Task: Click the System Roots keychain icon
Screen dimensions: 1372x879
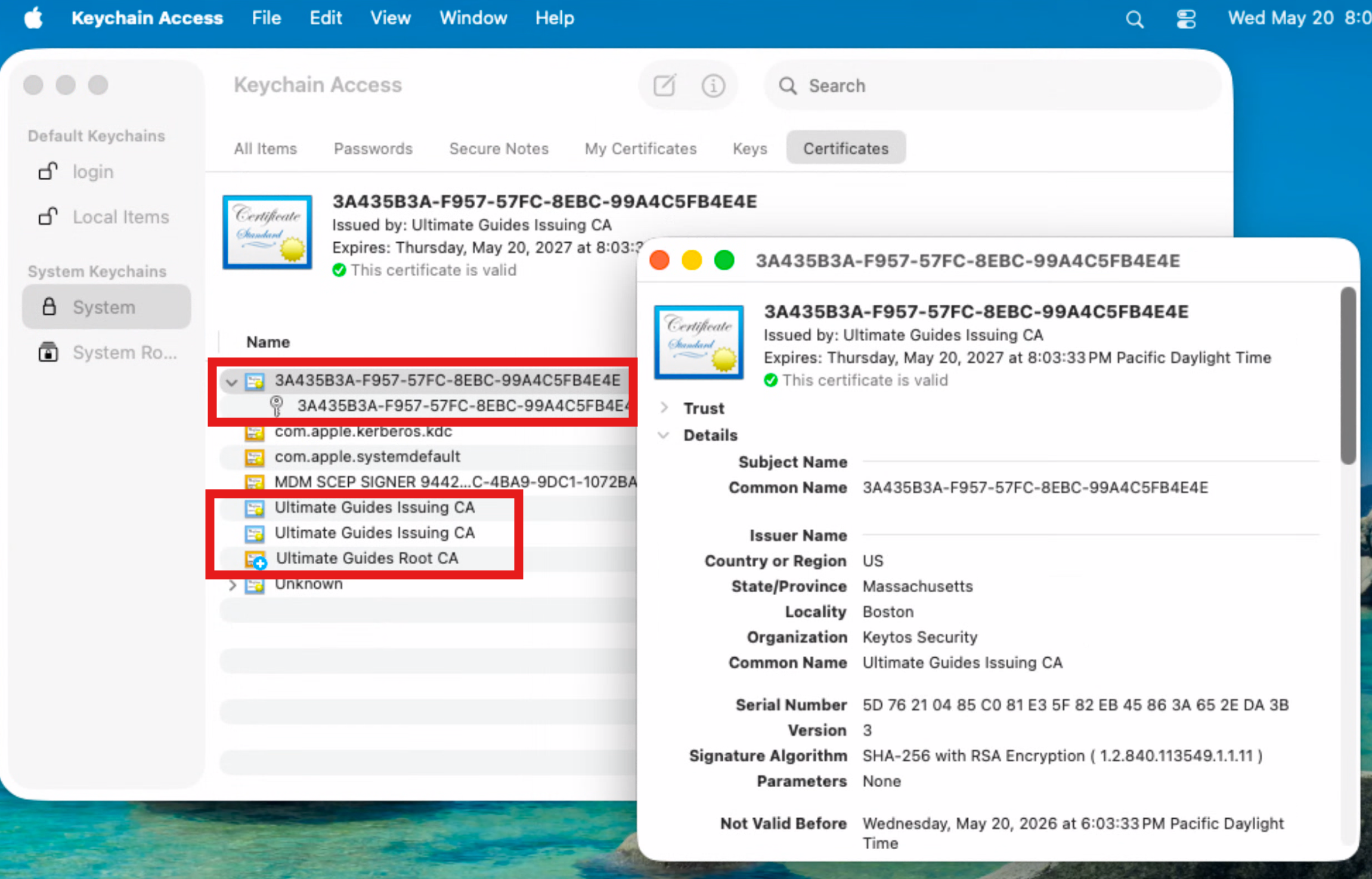Action: [48, 352]
